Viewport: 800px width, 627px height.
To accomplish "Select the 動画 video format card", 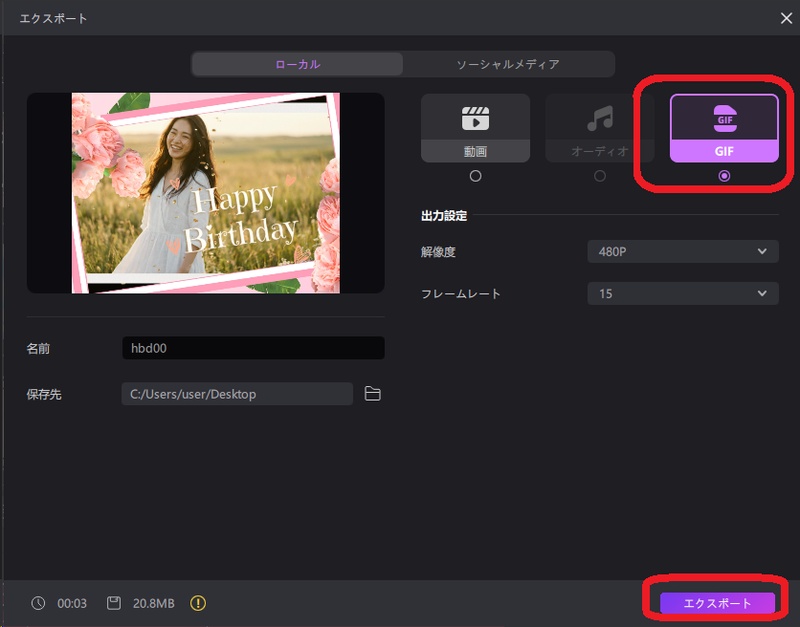I will [x=475, y=128].
